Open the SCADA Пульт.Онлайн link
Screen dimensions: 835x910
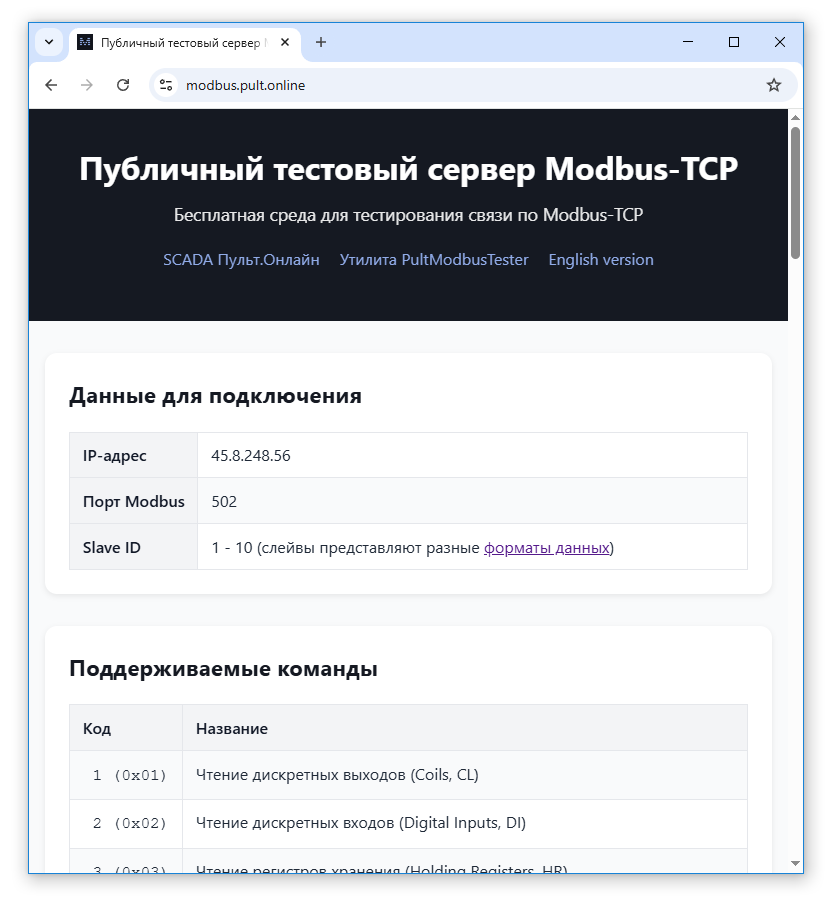241,259
